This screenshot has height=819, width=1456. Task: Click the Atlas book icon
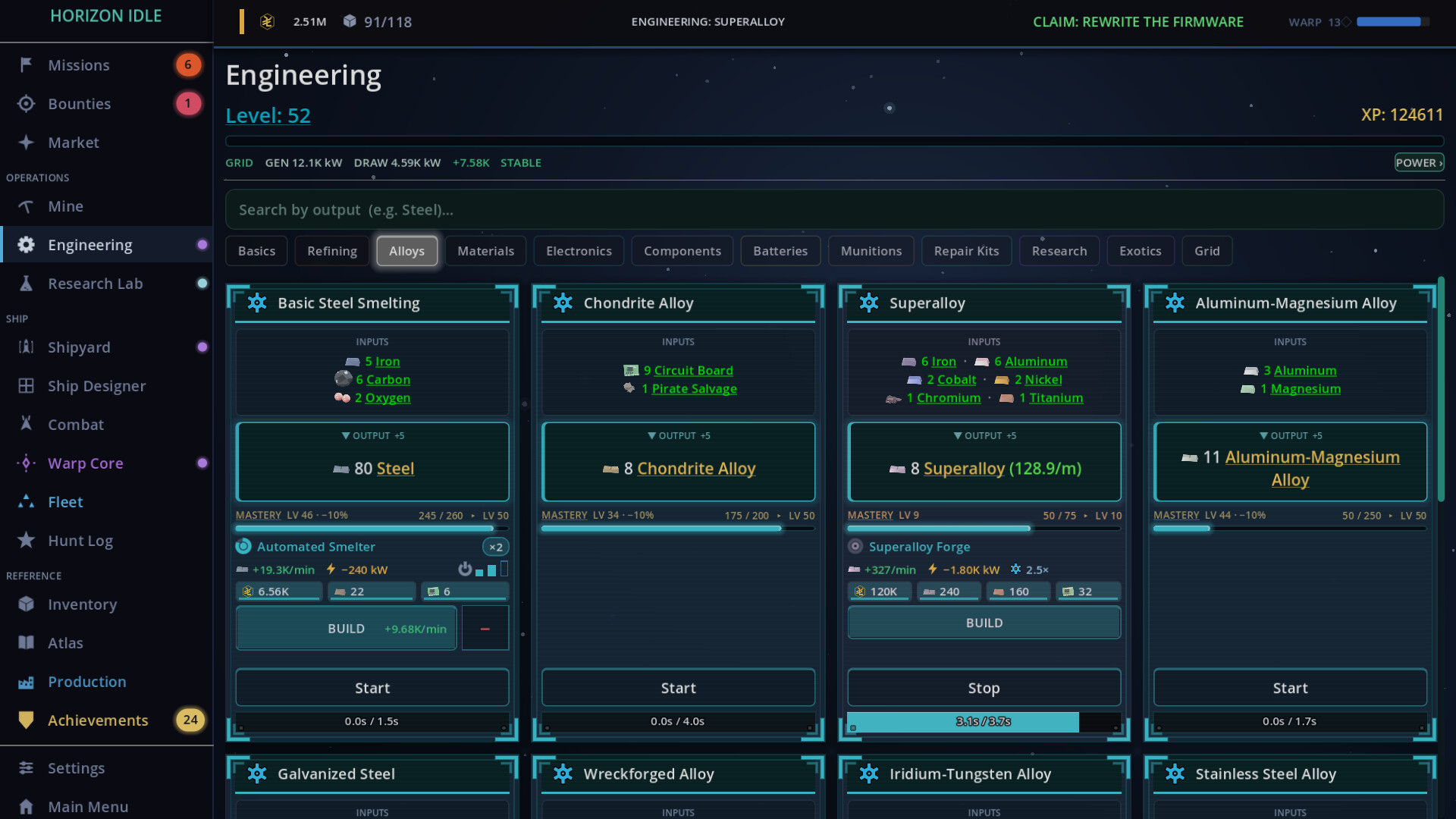tap(26, 643)
